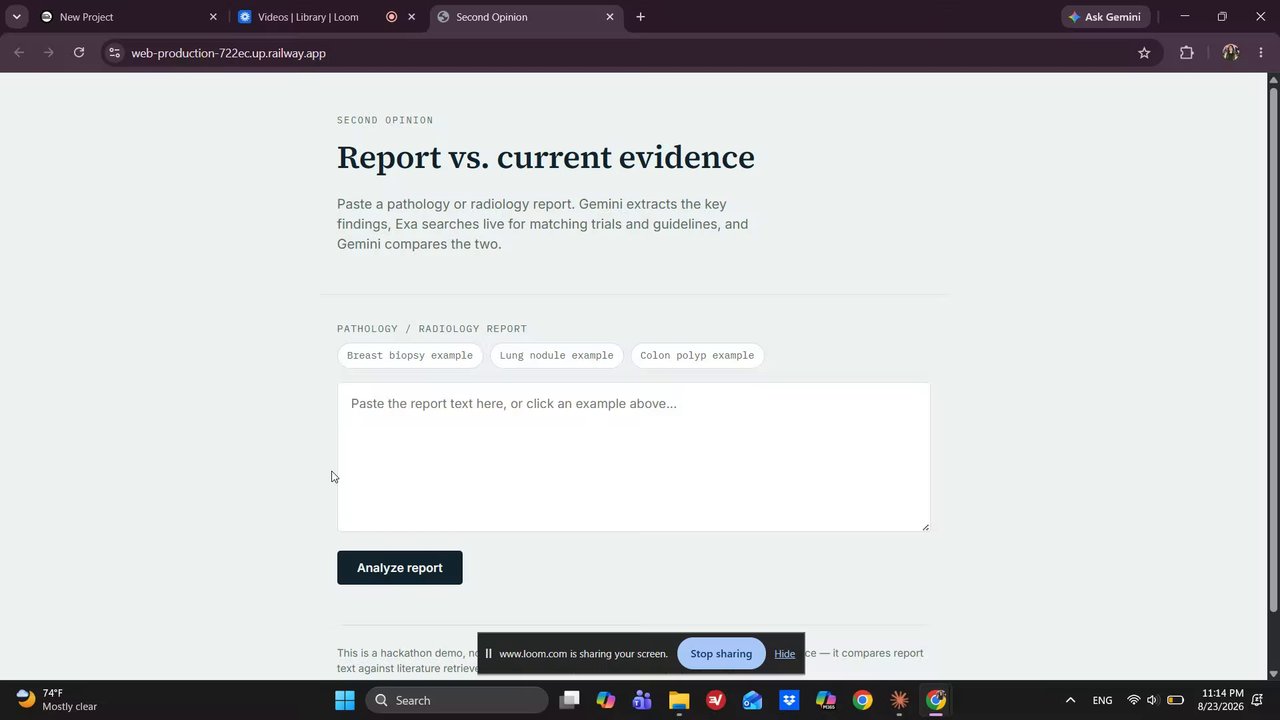The height and width of the screenshot is (720, 1280).
Task: Click the textarea resize handle
Action: tap(925, 526)
